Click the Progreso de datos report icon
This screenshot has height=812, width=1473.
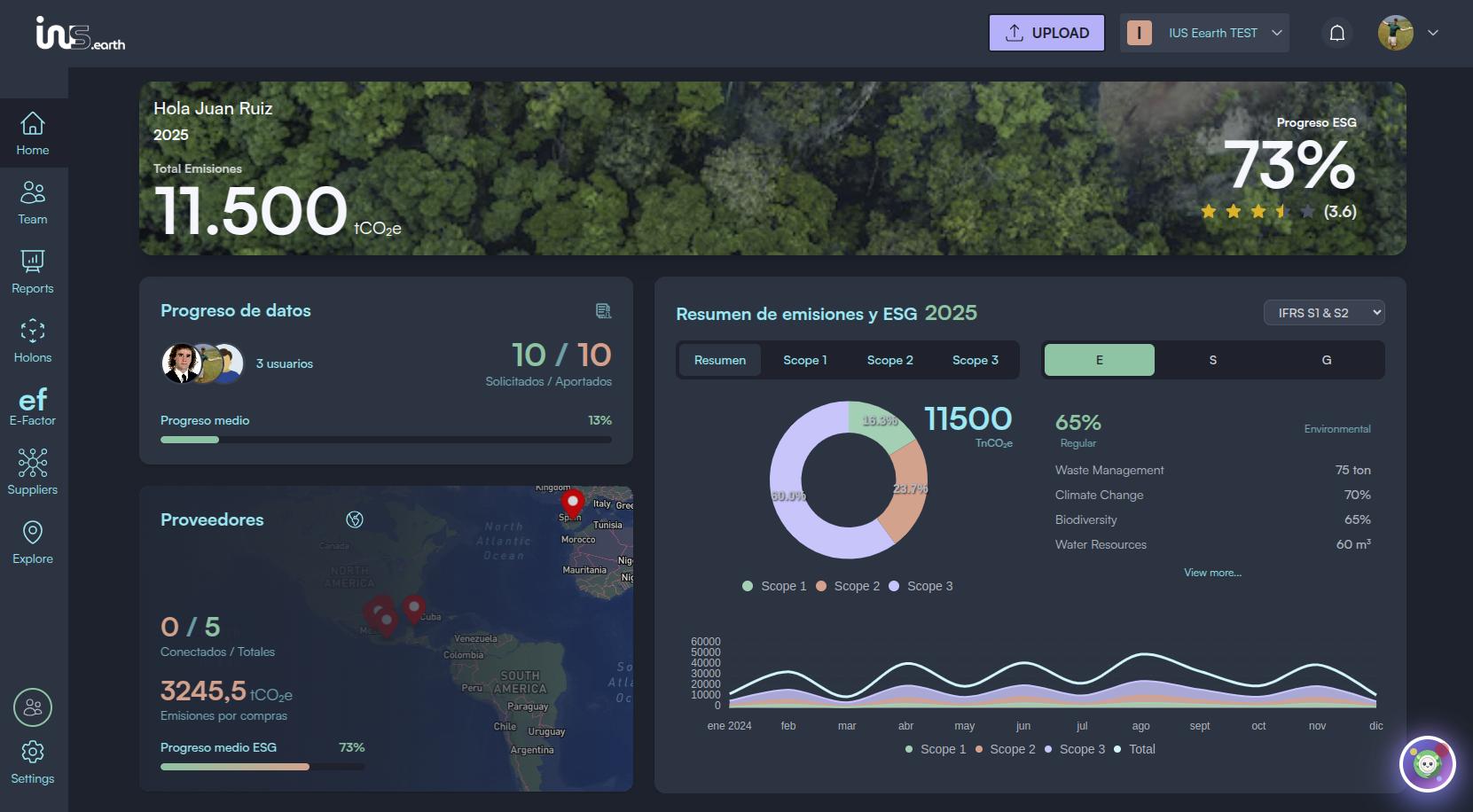603,310
